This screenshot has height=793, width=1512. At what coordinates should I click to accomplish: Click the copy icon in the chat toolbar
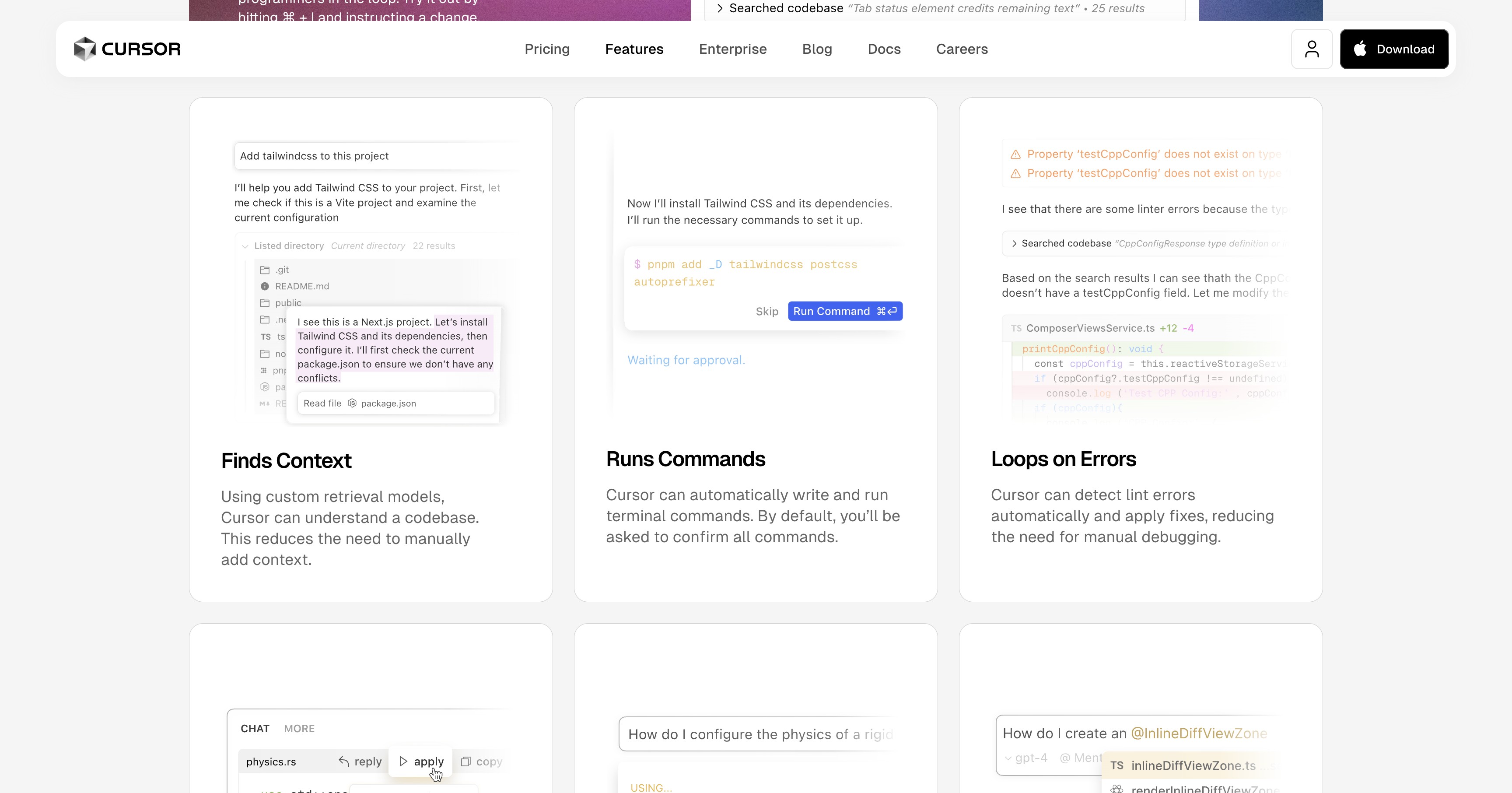click(x=465, y=761)
